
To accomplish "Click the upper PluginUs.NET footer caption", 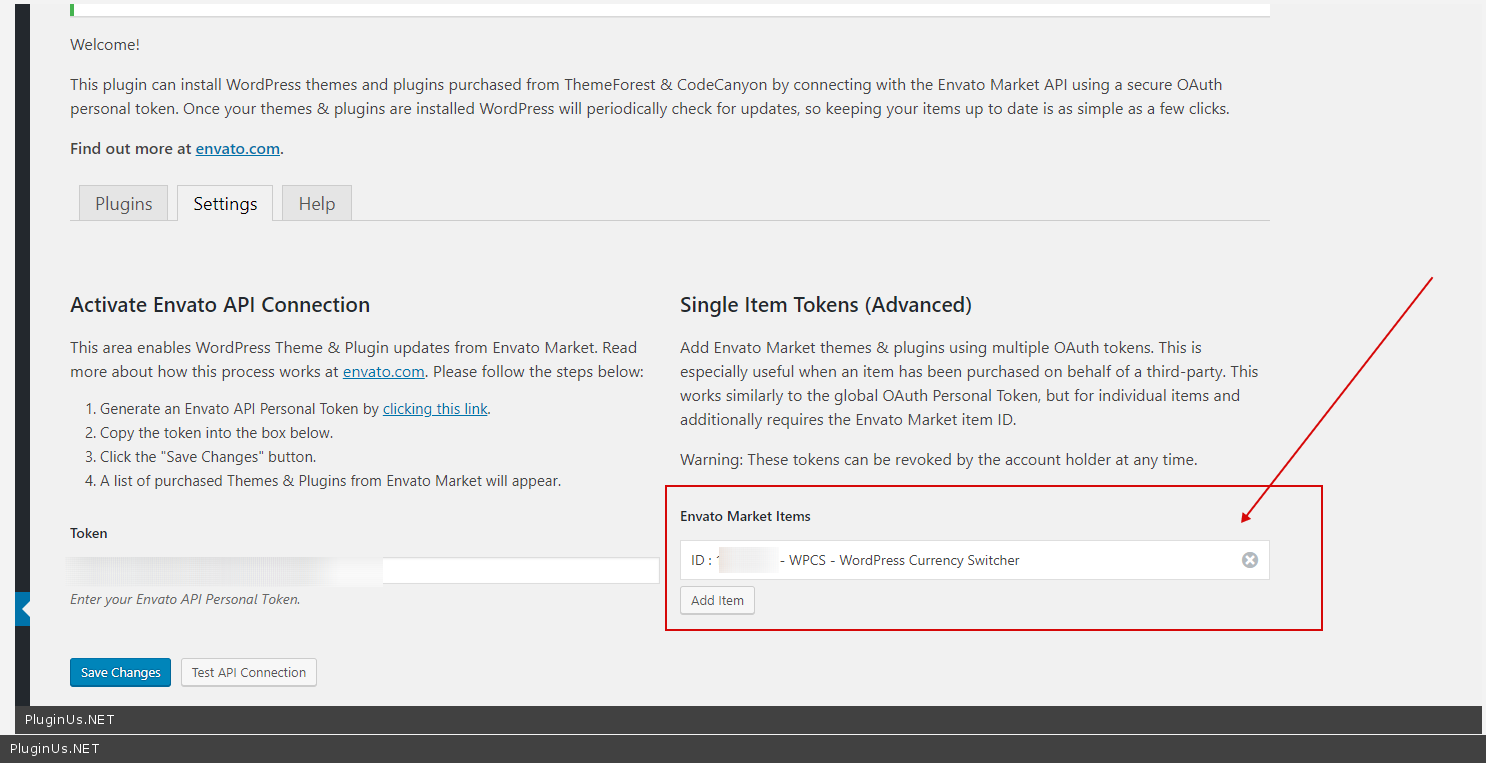I will tap(70, 720).
